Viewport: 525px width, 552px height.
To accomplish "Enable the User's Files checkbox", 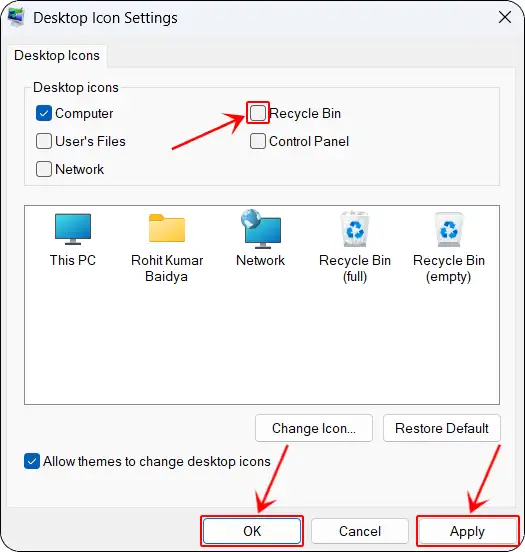I will point(44,141).
